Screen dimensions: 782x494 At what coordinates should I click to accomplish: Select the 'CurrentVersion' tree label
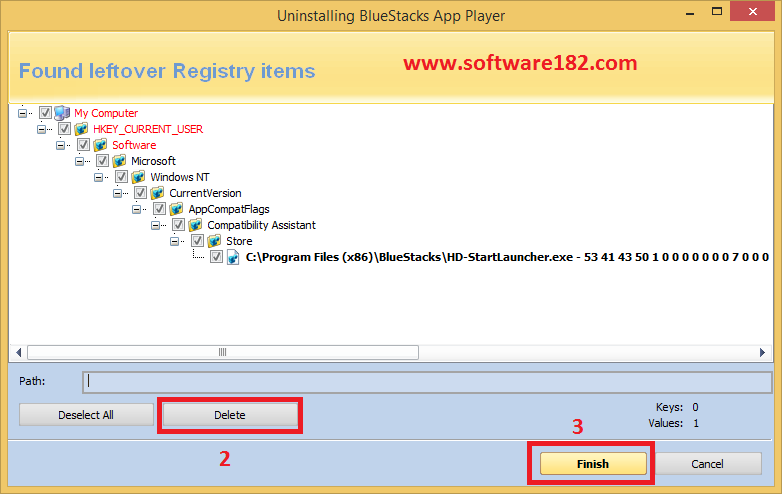click(205, 193)
